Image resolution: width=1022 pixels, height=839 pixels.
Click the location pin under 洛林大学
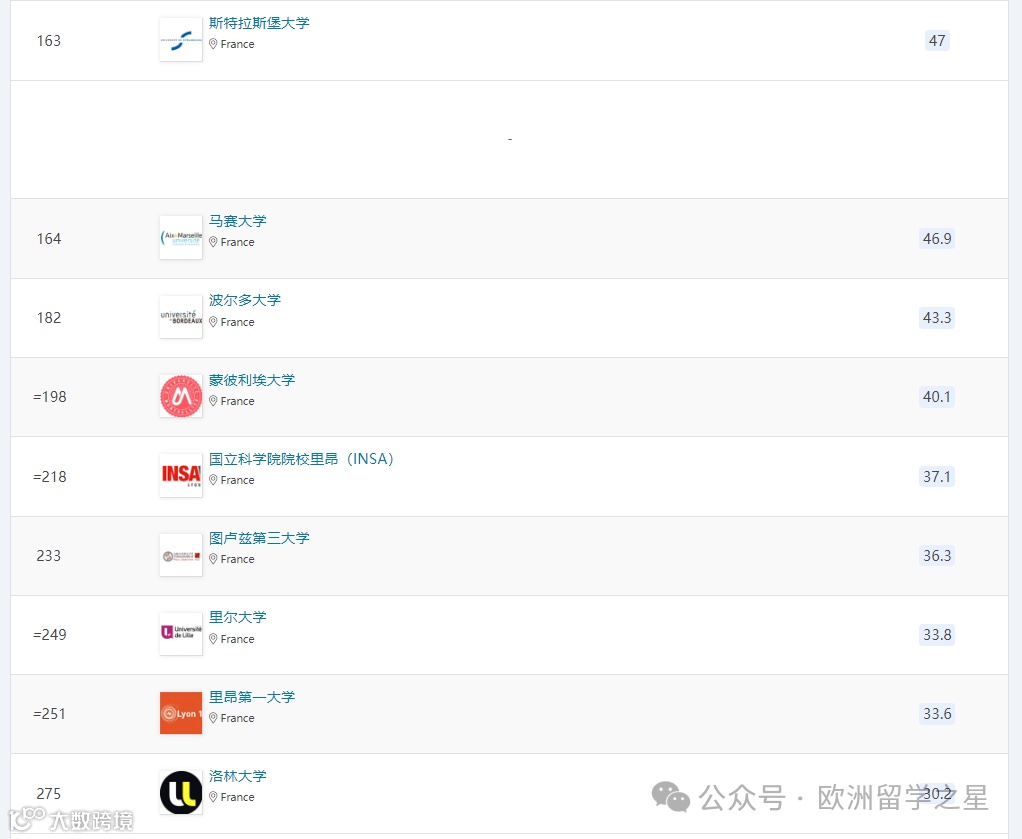(x=214, y=797)
